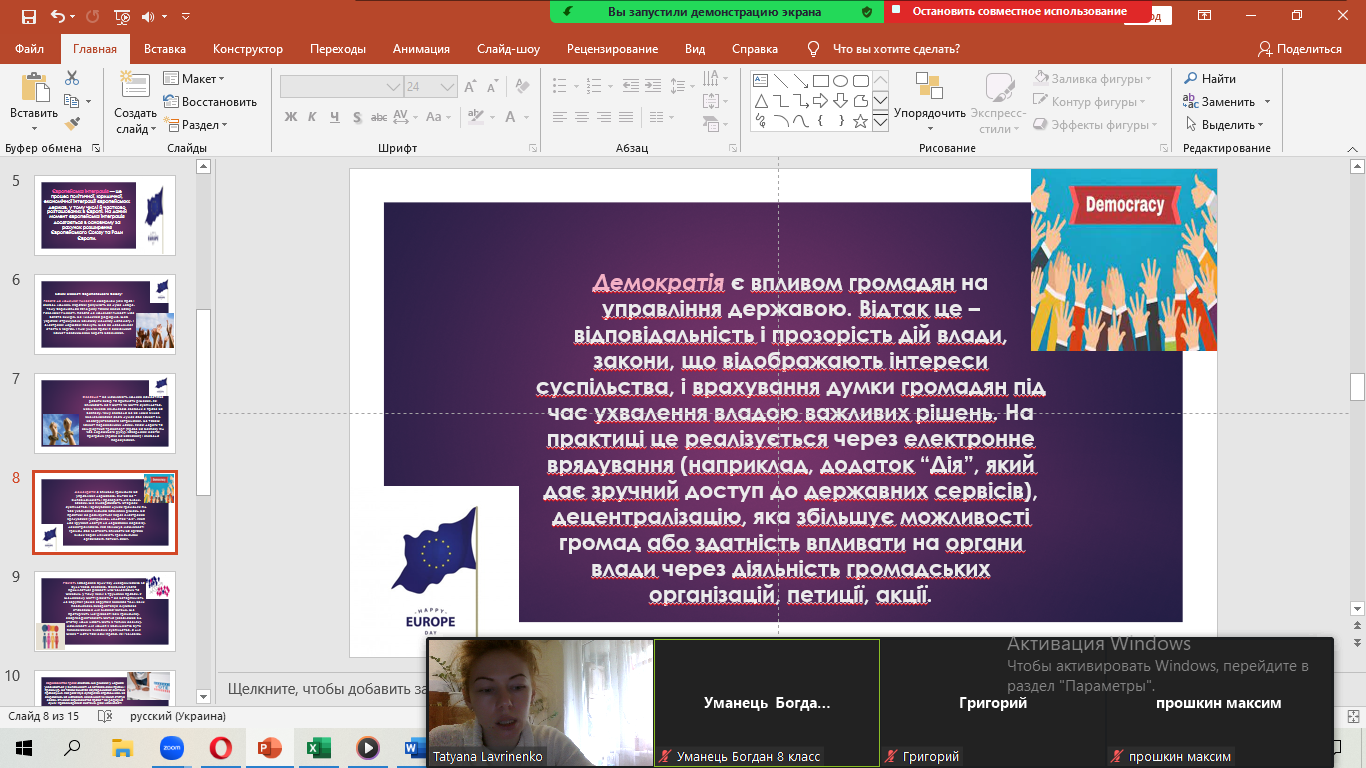
Task: Select slide 7 thumbnail
Action: (105, 413)
